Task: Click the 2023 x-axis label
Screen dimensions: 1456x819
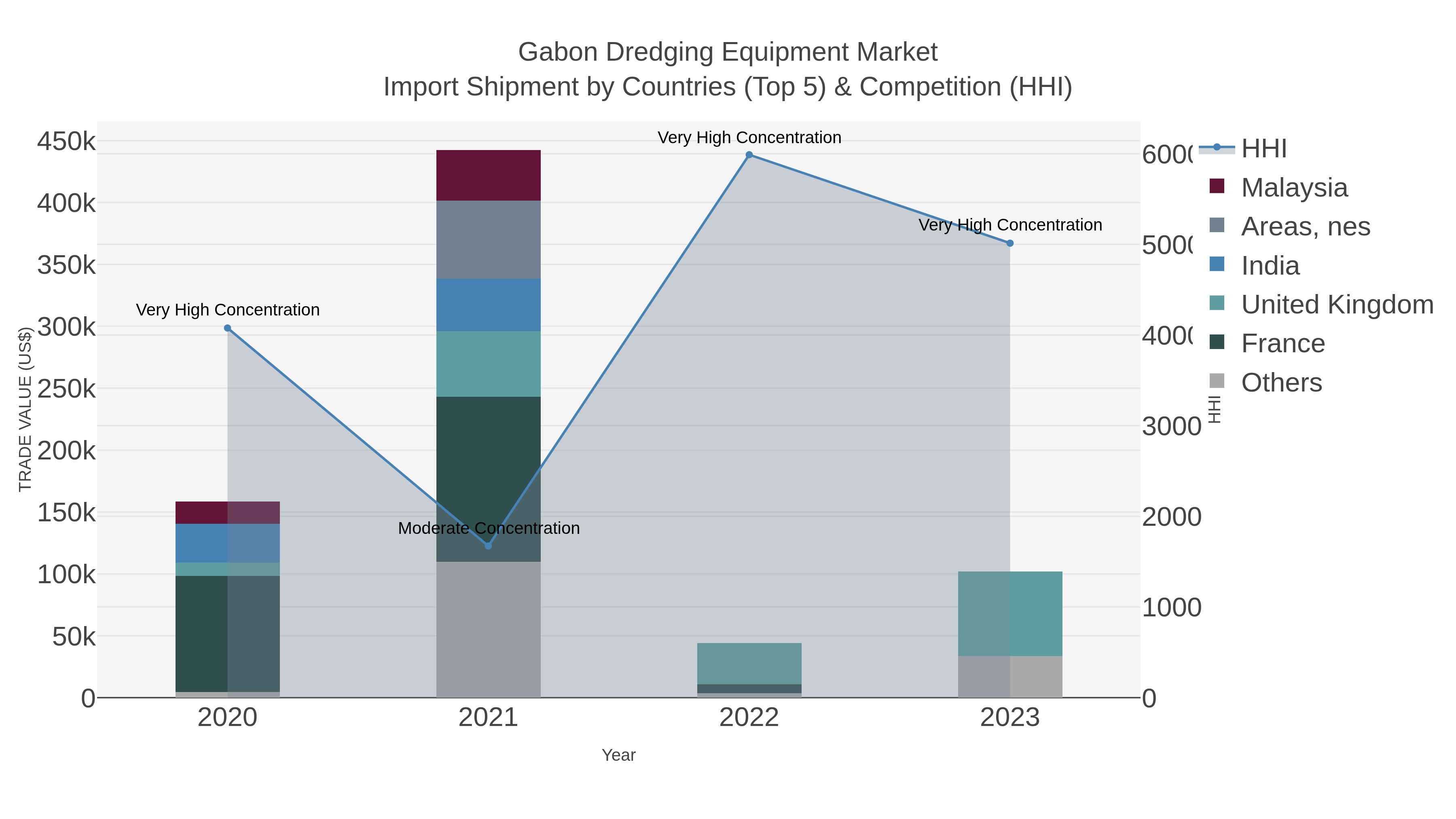Action: pyautogui.click(x=1010, y=718)
